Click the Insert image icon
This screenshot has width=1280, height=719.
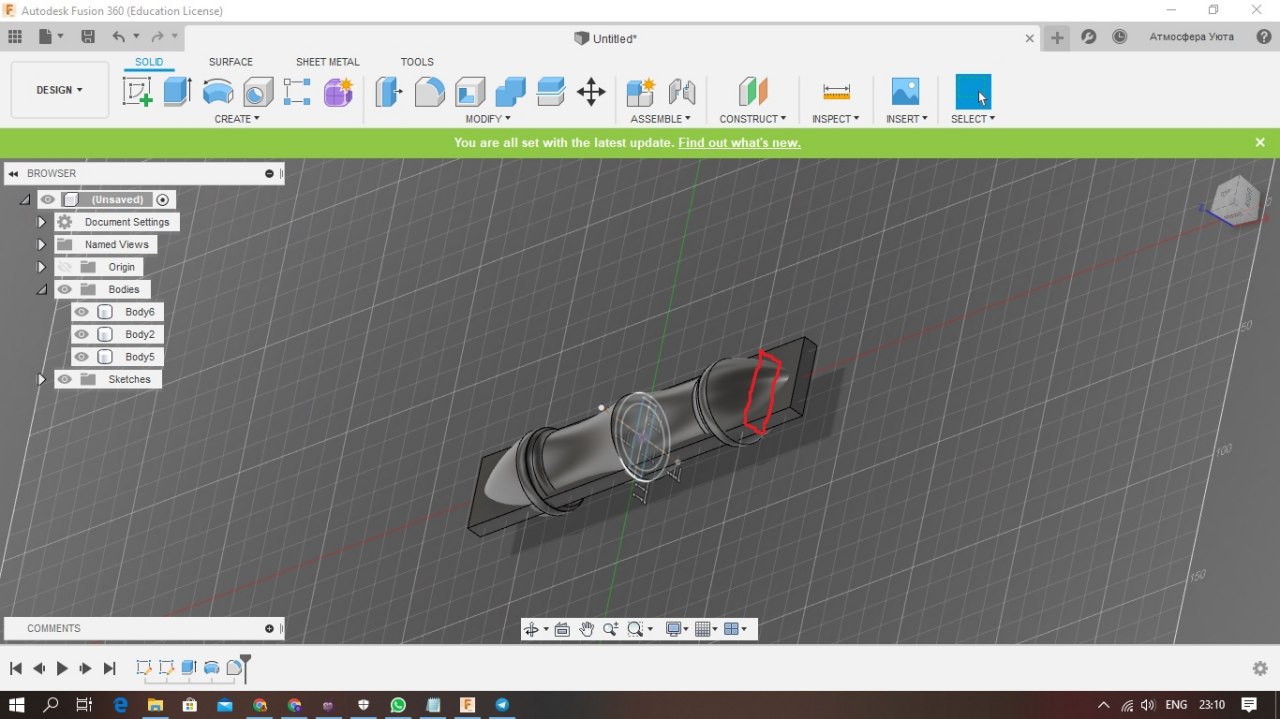(x=905, y=92)
